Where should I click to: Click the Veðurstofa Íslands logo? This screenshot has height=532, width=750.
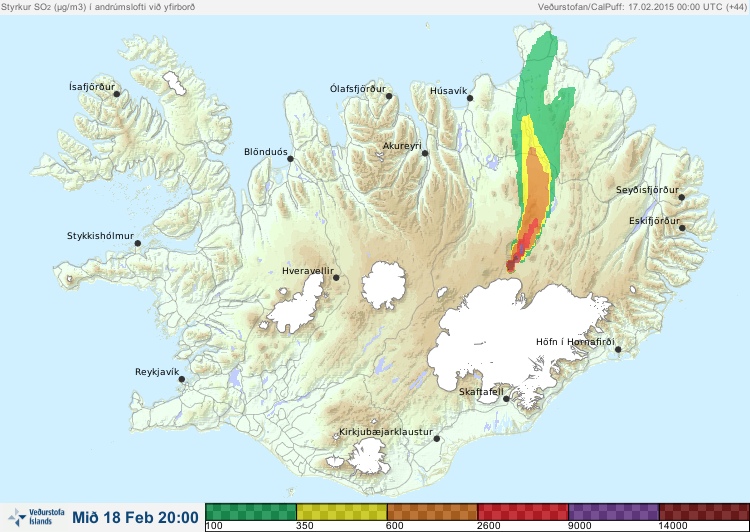pyautogui.click(x=36, y=517)
